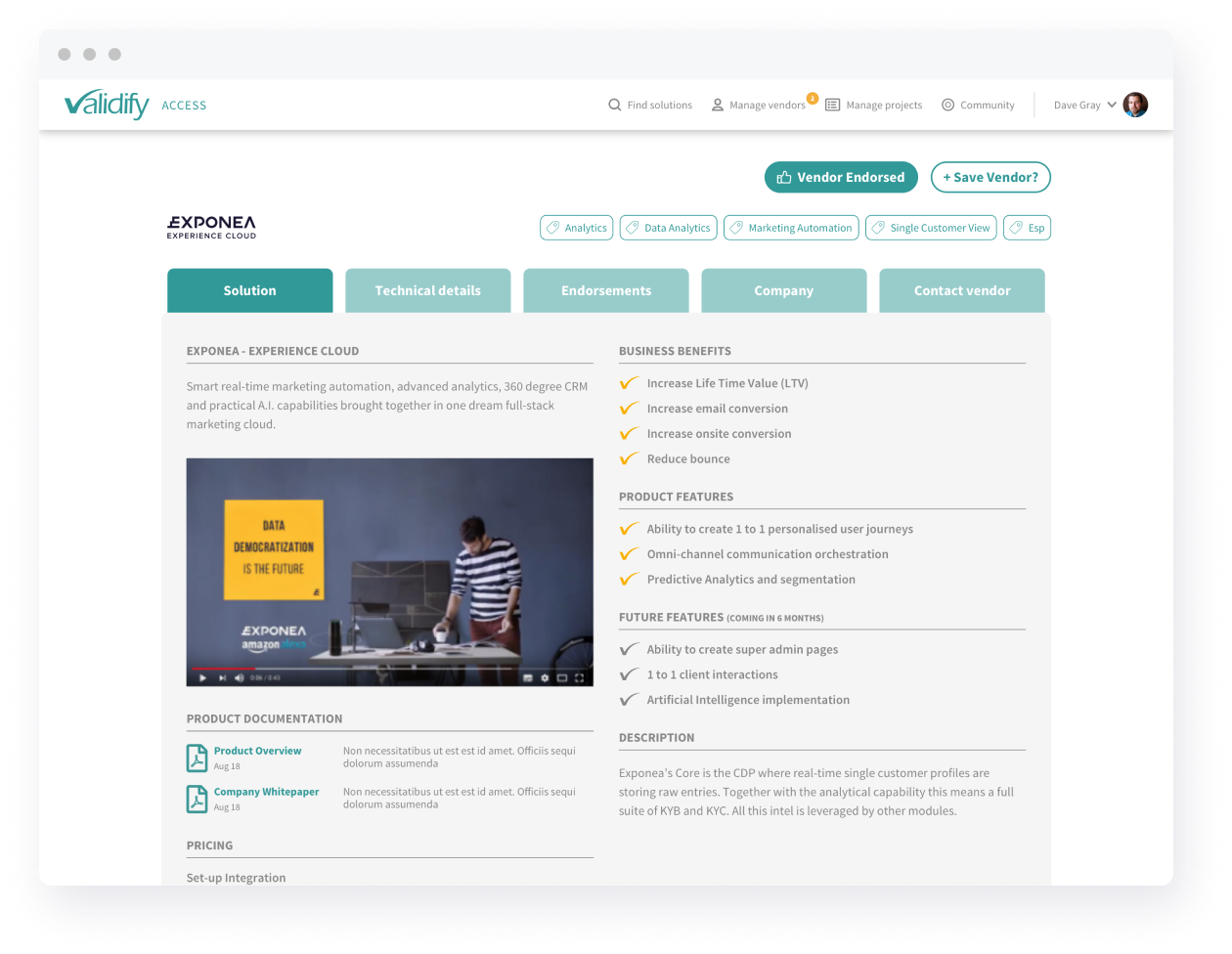Click the BUSINESS BENEFITS heading
1232x954 pixels.
(675, 351)
